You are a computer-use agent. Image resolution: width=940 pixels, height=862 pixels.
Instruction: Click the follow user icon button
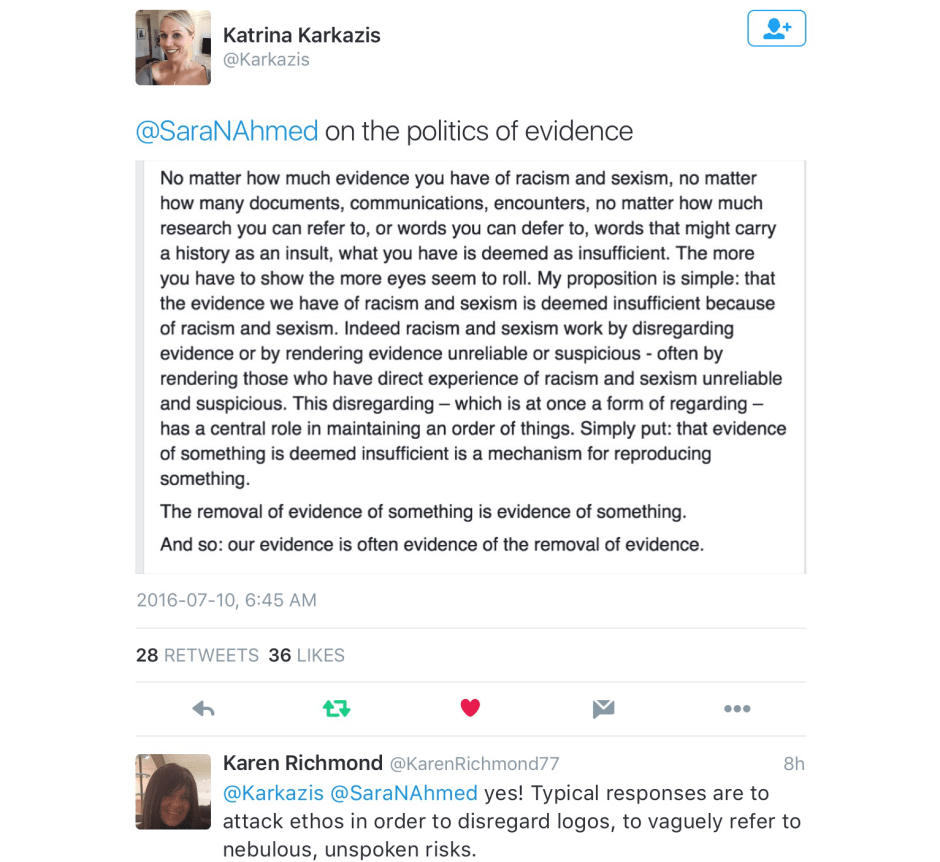click(x=776, y=29)
